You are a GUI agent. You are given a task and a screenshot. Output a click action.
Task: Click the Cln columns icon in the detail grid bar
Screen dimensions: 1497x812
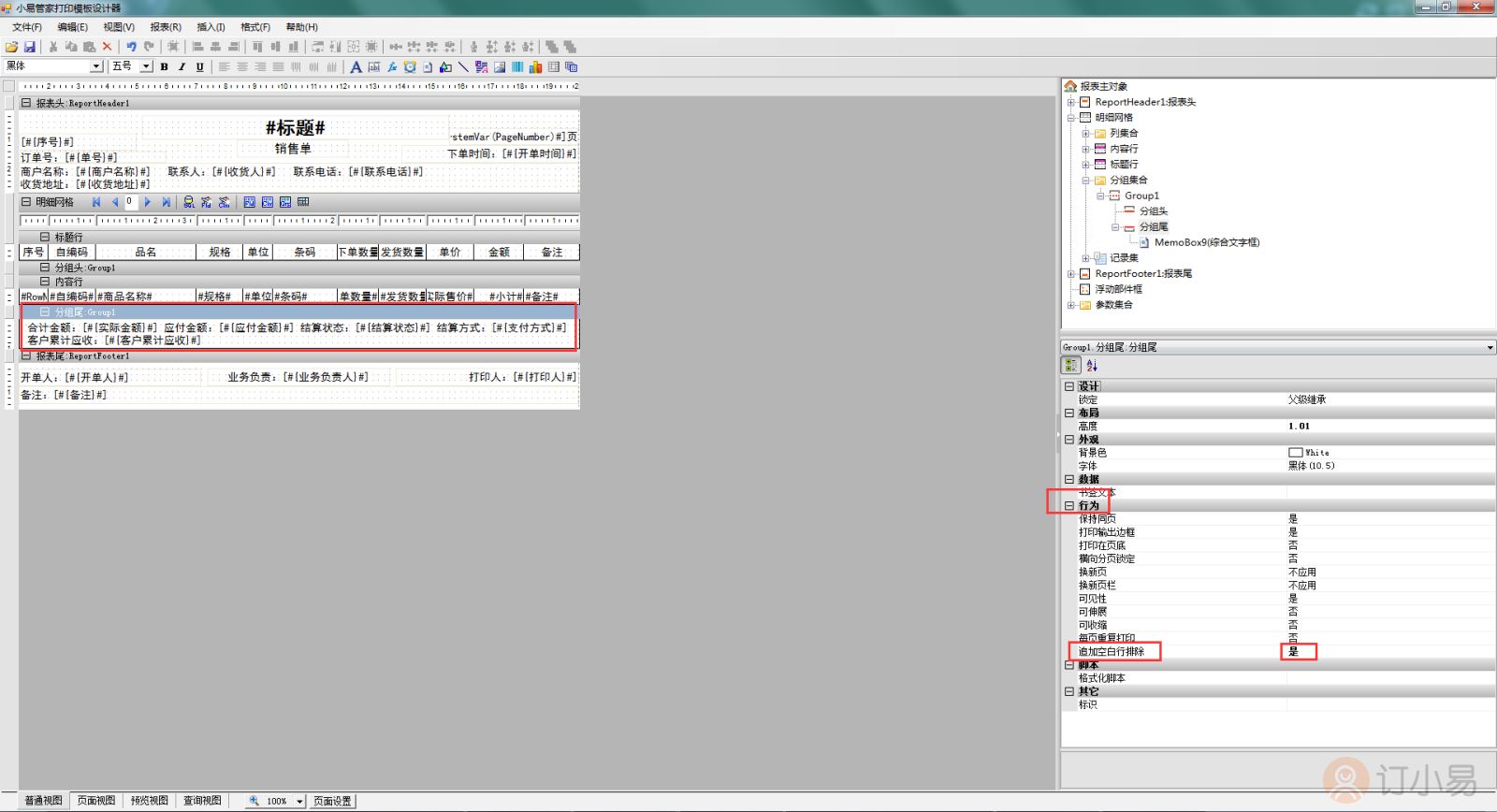coord(224,202)
